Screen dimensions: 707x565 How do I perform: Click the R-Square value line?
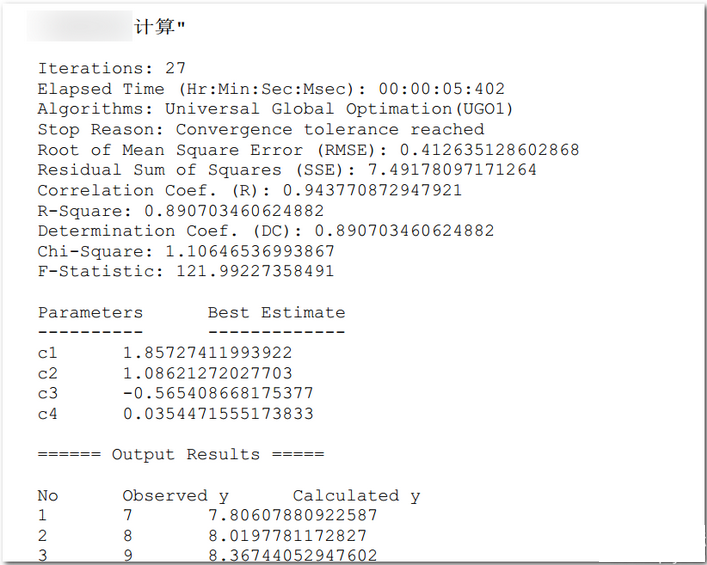pyautogui.click(x=181, y=211)
